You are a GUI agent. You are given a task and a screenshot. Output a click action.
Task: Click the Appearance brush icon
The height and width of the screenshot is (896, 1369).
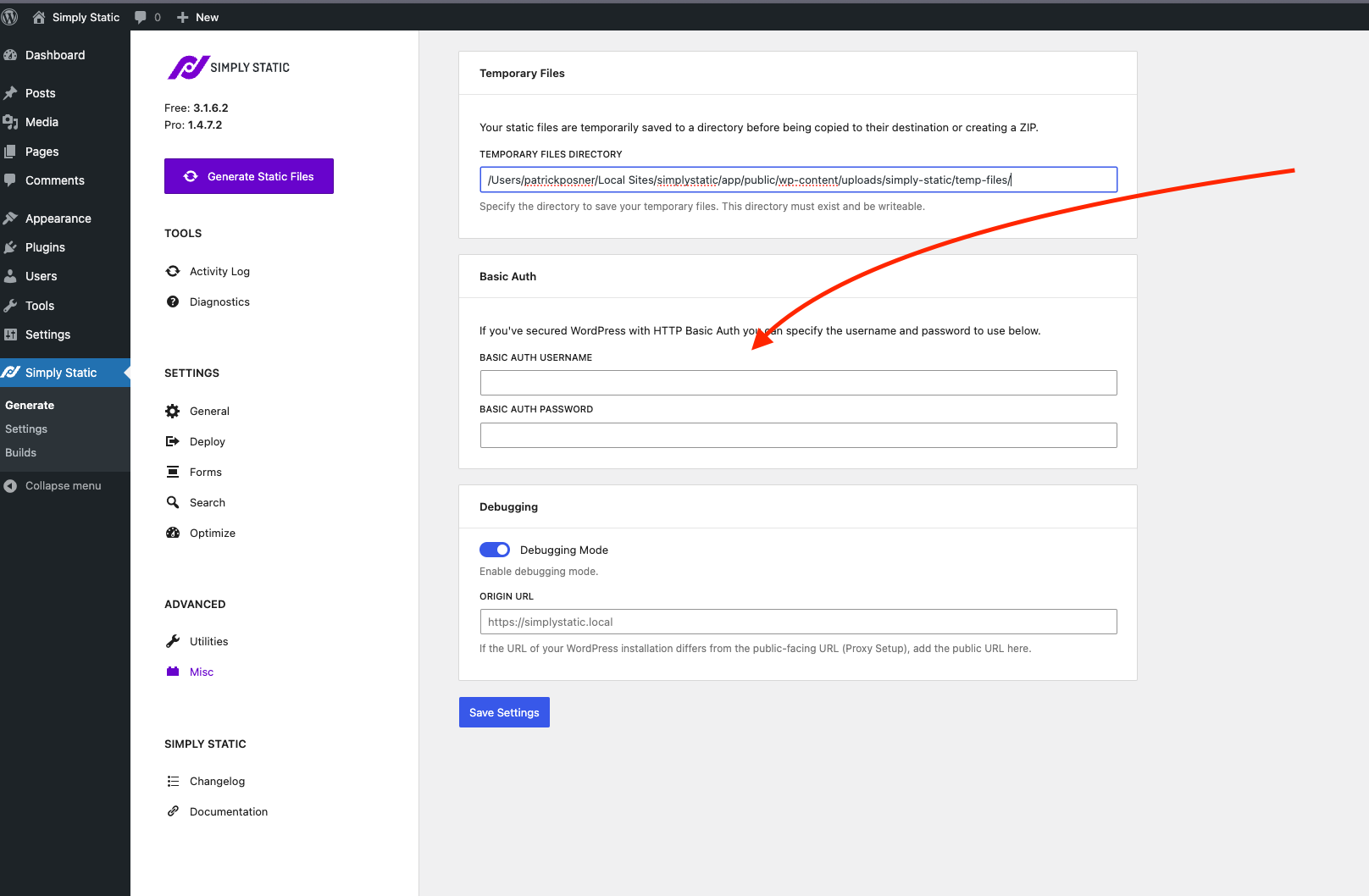click(x=10, y=218)
